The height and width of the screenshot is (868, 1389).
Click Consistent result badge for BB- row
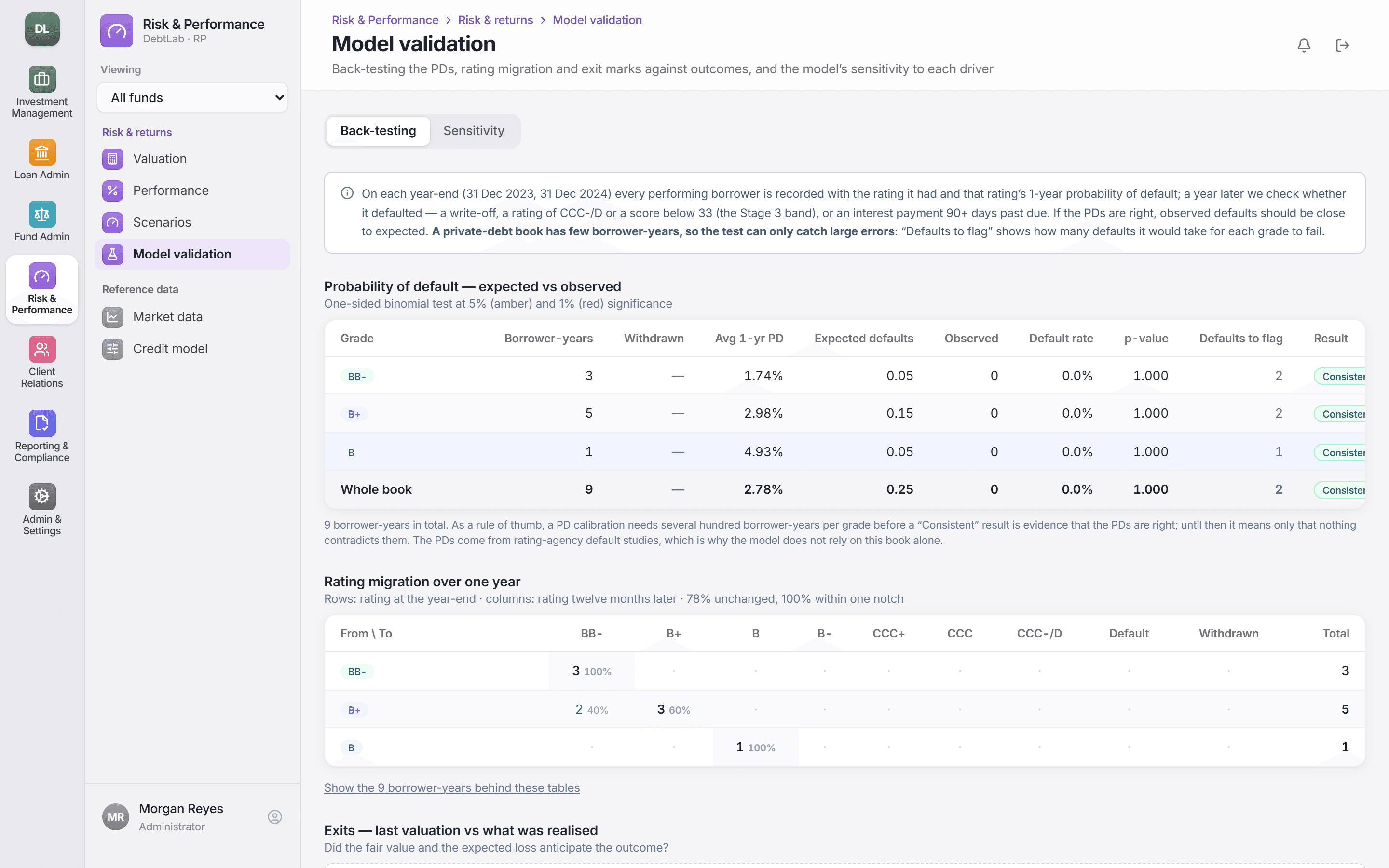(x=1339, y=376)
